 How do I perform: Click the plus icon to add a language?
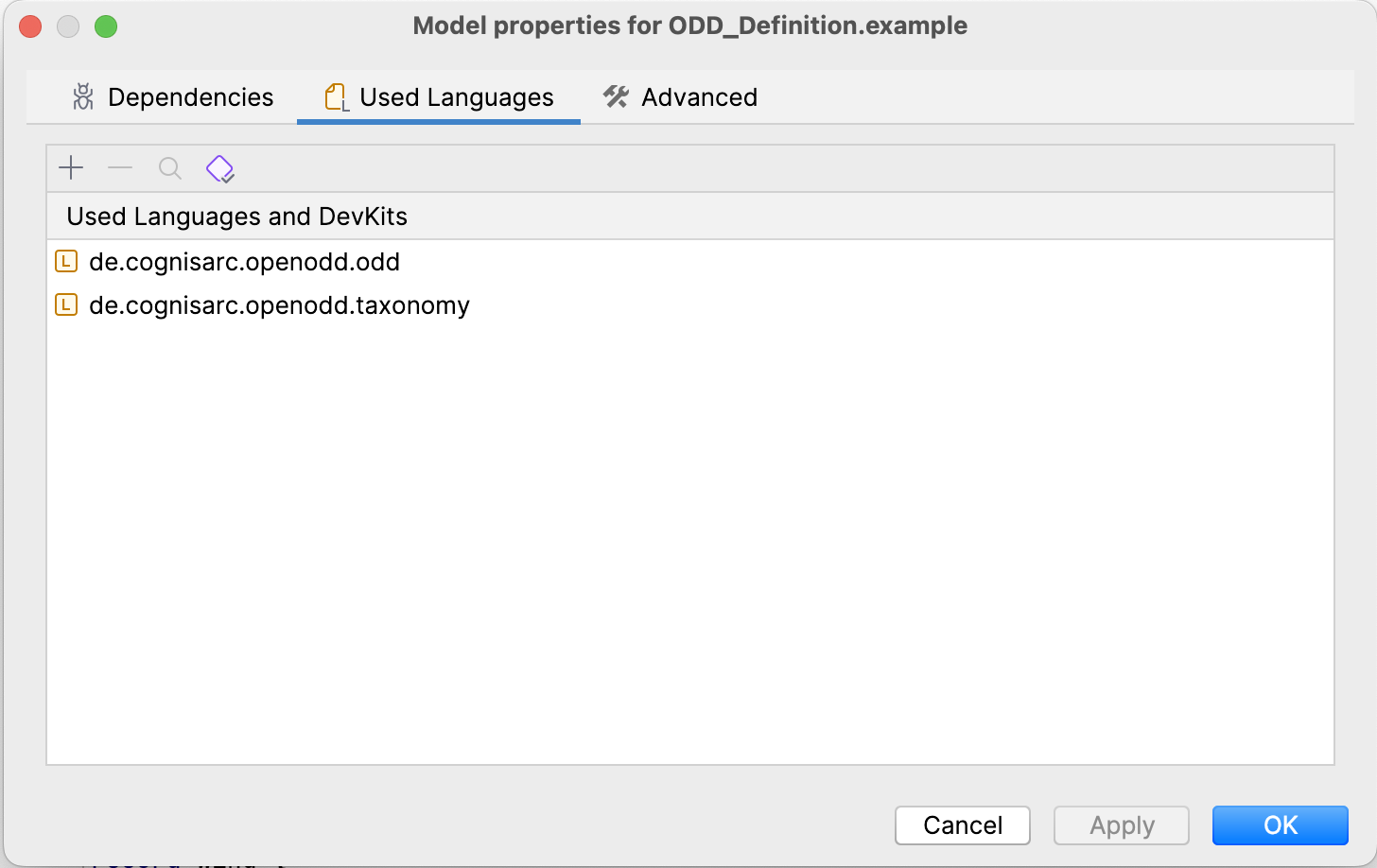(x=71, y=168)
